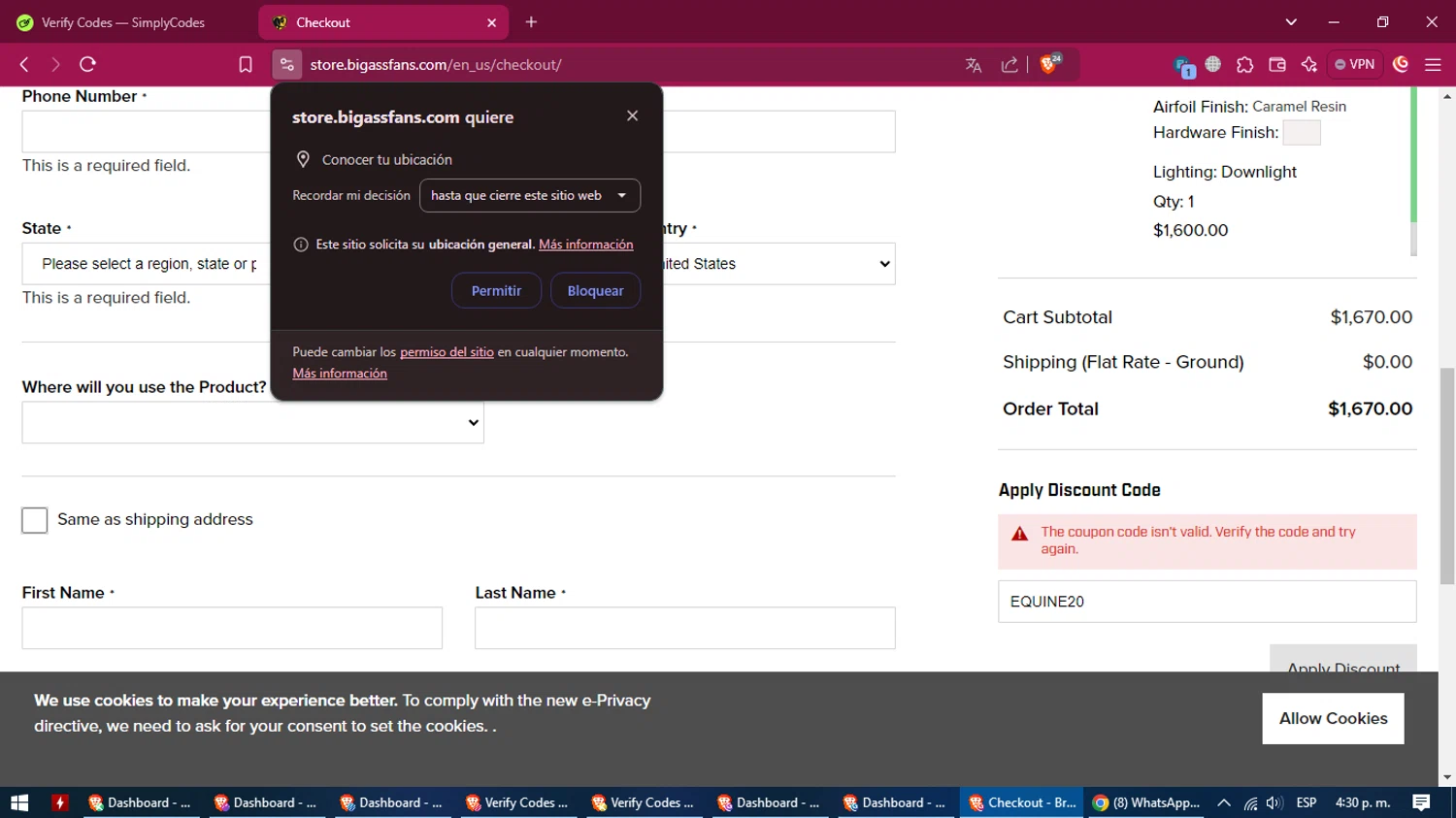Open the network Wi-Fi tray icon
1456x818 pixels.
coord(1250,802)
